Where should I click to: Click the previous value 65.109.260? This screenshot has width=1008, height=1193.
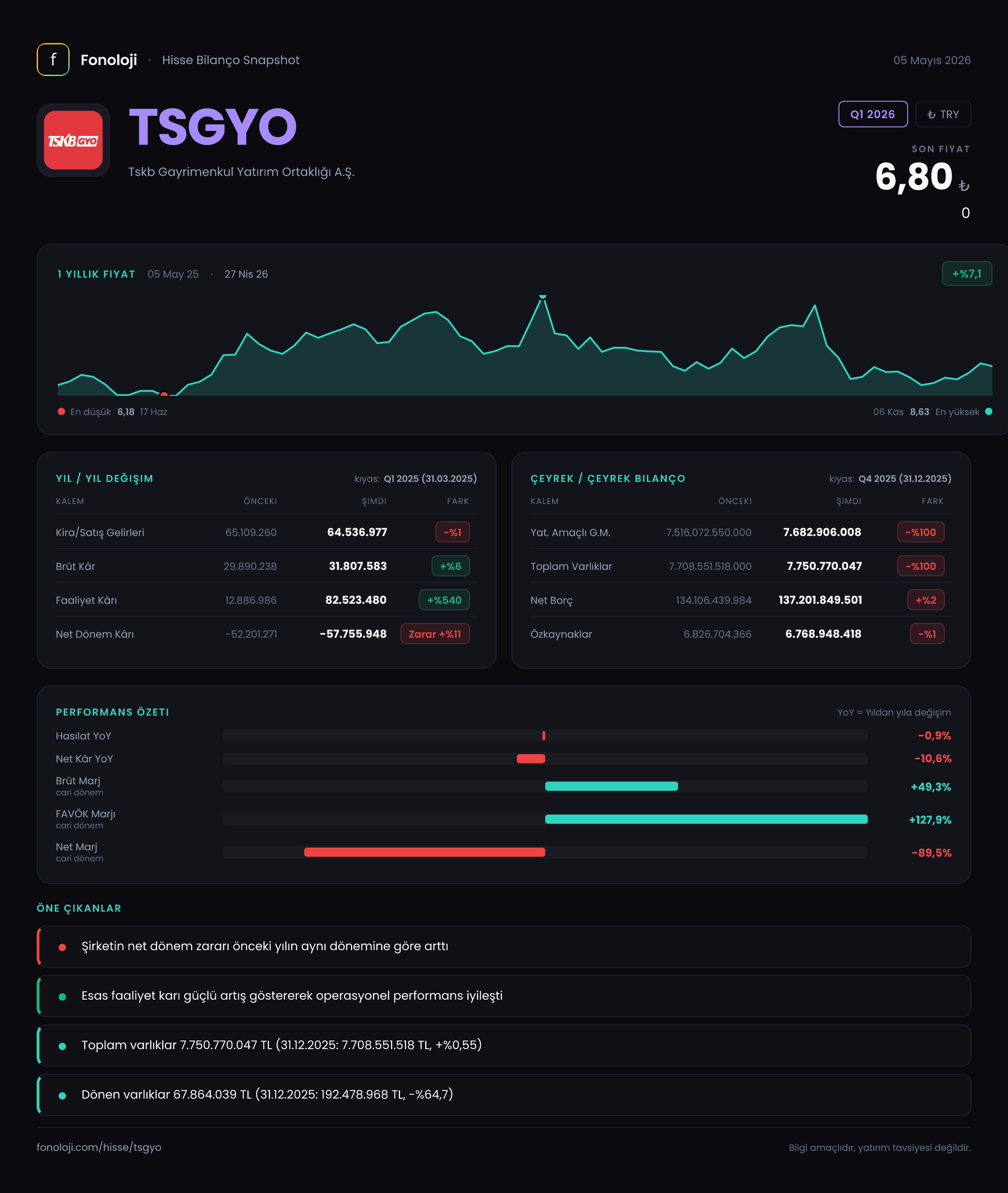(251, 532)
